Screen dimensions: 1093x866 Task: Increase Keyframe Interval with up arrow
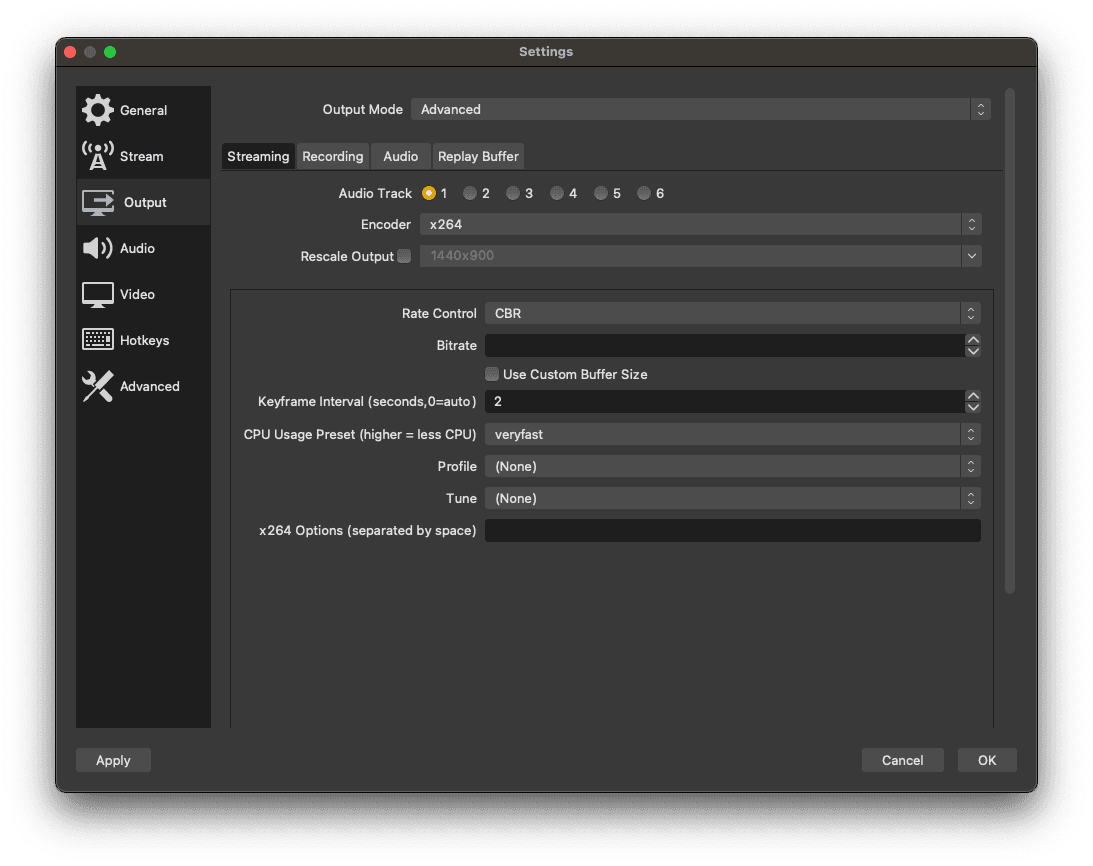tap(973, 396)
